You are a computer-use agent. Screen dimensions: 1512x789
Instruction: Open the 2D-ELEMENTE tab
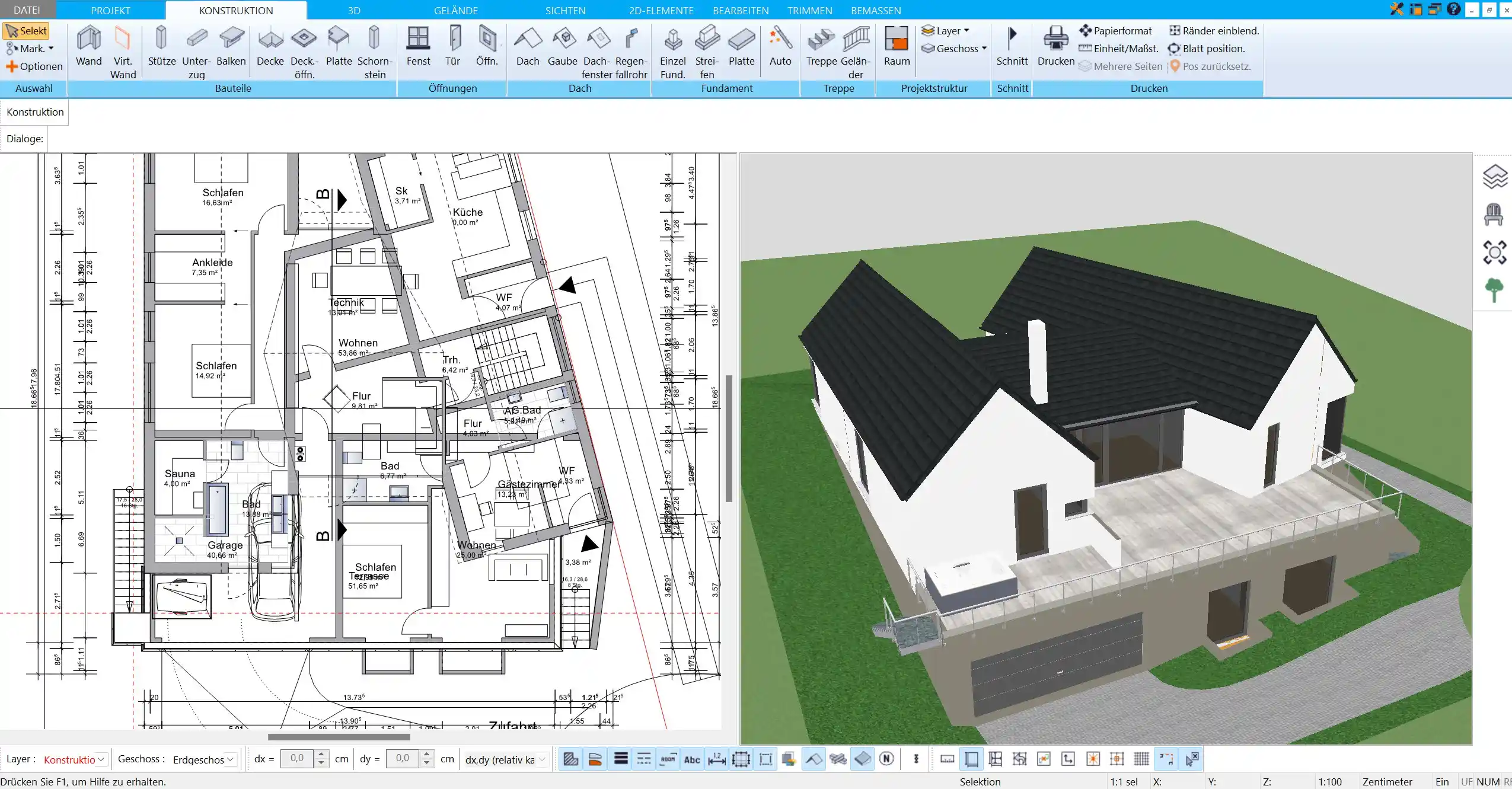coord(661,10)
